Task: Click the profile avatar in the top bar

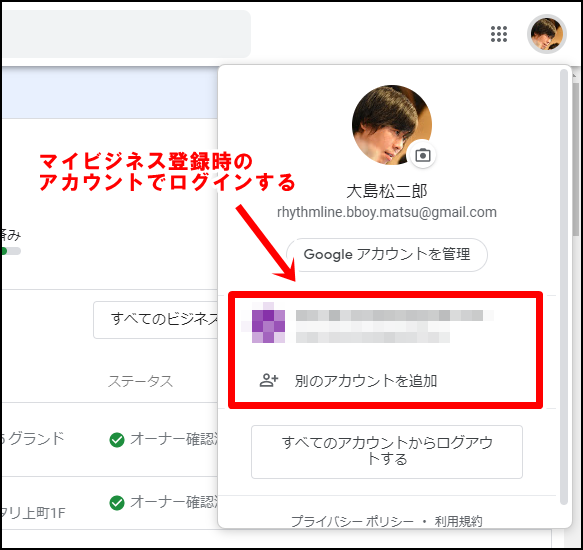Action: pos(547,34)
